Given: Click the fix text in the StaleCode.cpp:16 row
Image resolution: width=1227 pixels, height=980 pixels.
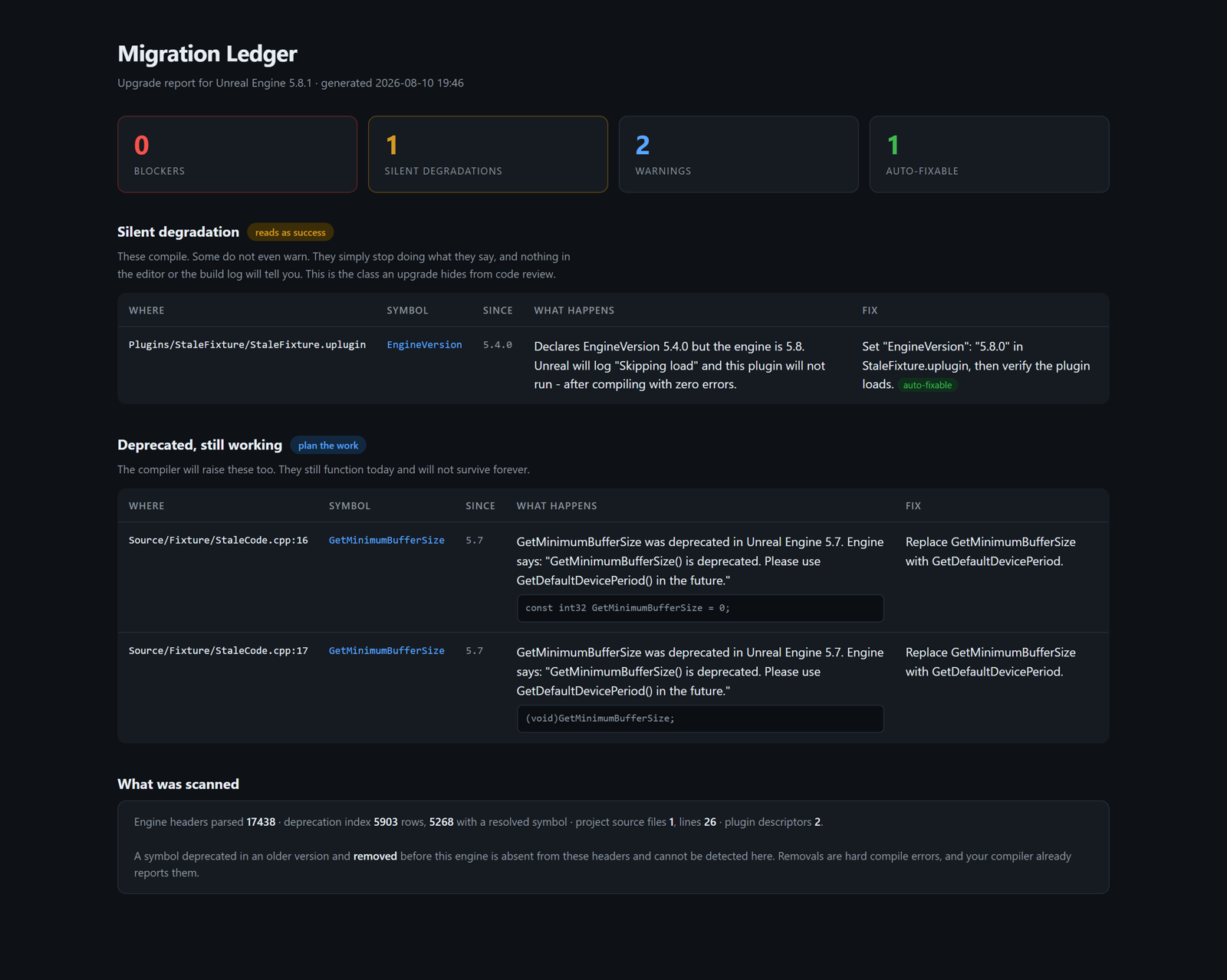Looking at the screenshot, I should coord(990,551).
